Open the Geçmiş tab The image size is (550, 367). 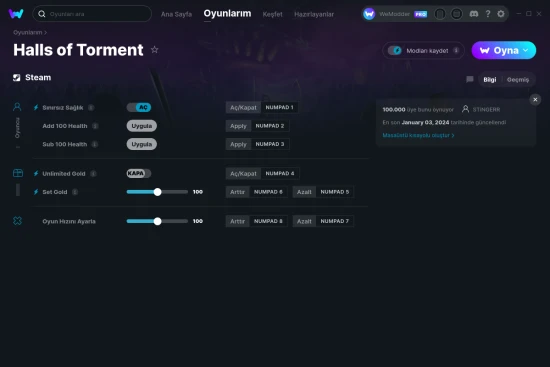pyautogui.click(x=518, y=80)
